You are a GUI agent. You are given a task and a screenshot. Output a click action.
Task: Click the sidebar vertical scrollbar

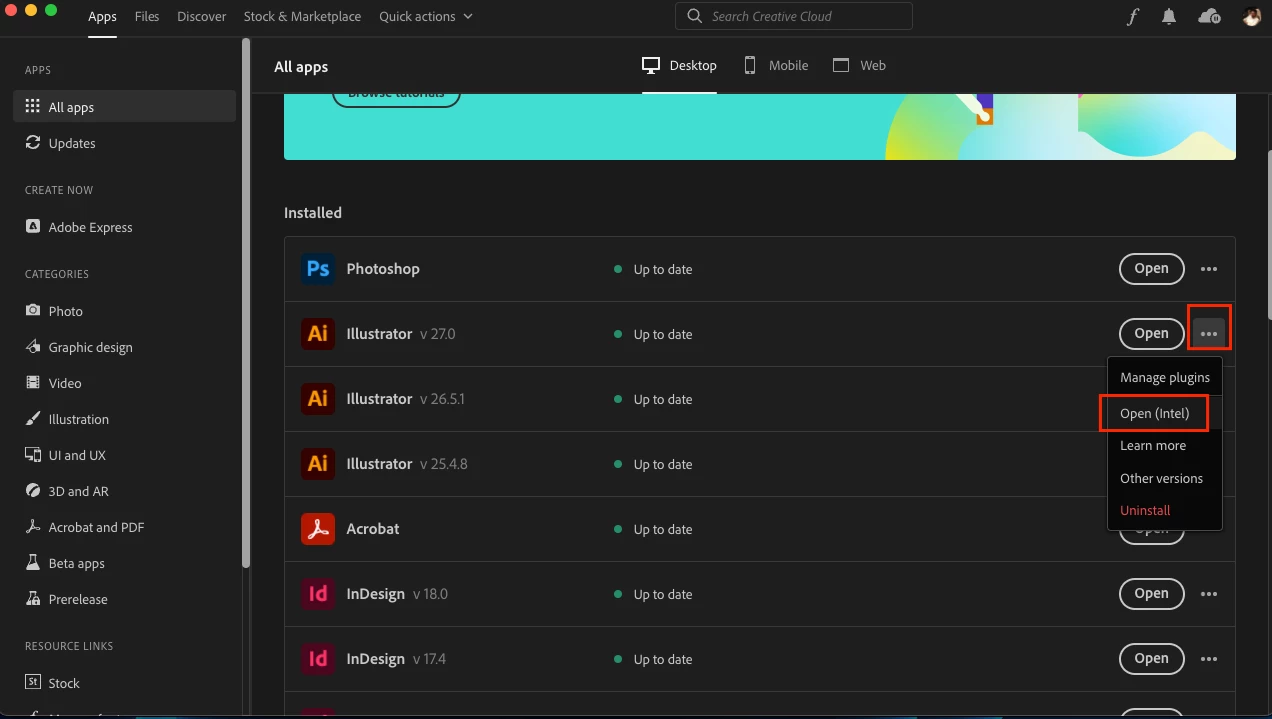[246, 303]
